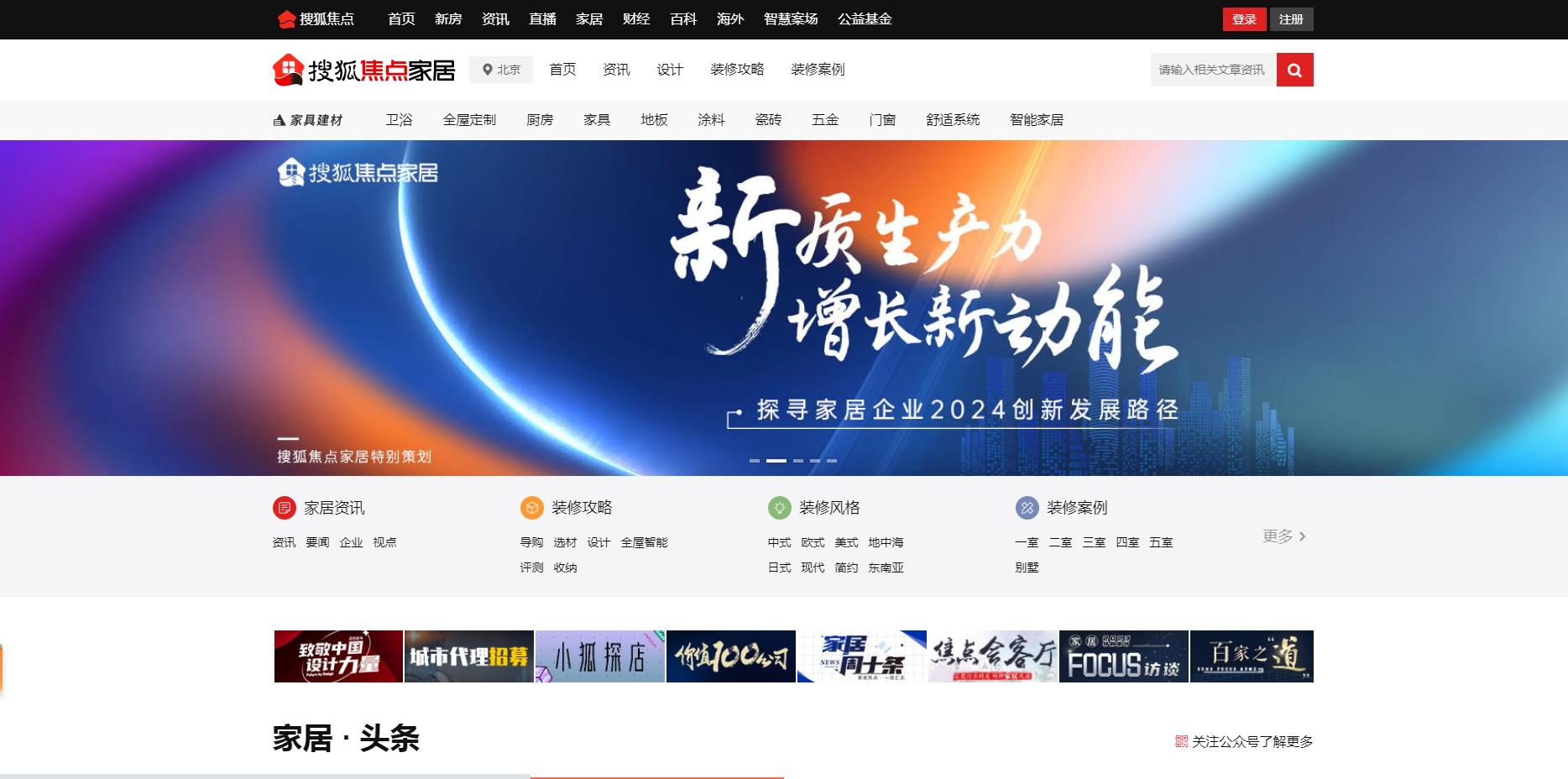
Task: Click the 注册 button
Action: click(x=1291, y=19)
